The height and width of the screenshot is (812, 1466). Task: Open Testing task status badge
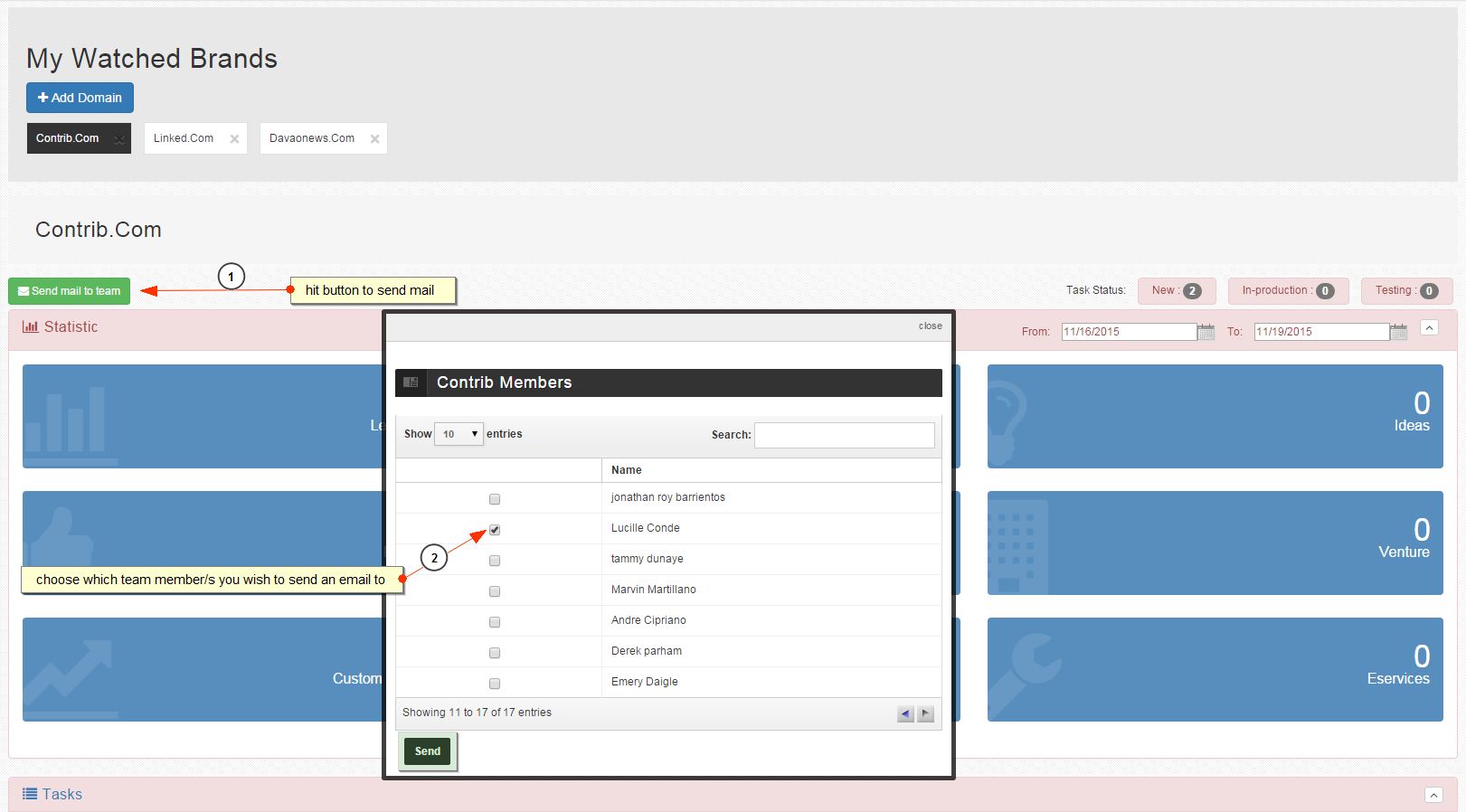[1406, 290]
